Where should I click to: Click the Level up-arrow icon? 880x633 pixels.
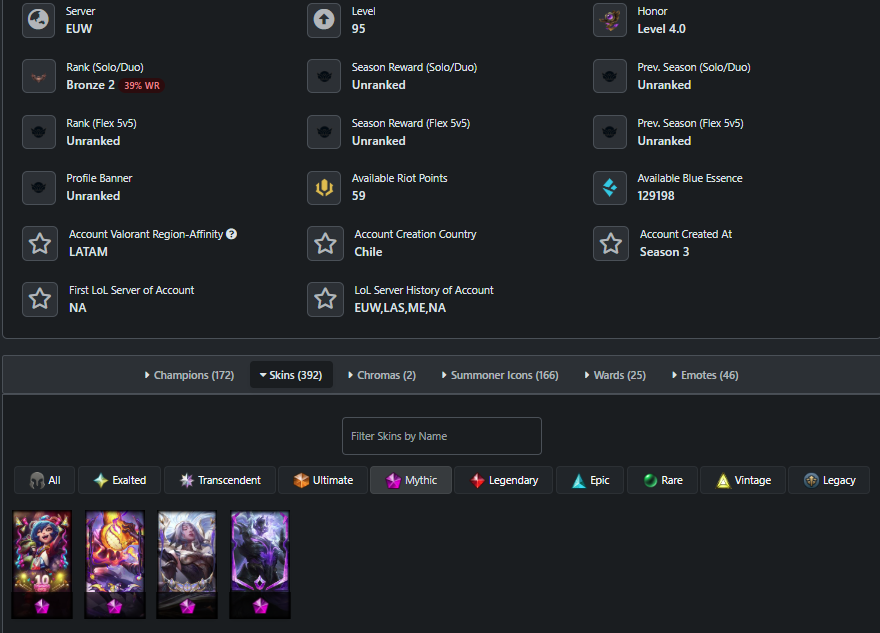point(324,20)
